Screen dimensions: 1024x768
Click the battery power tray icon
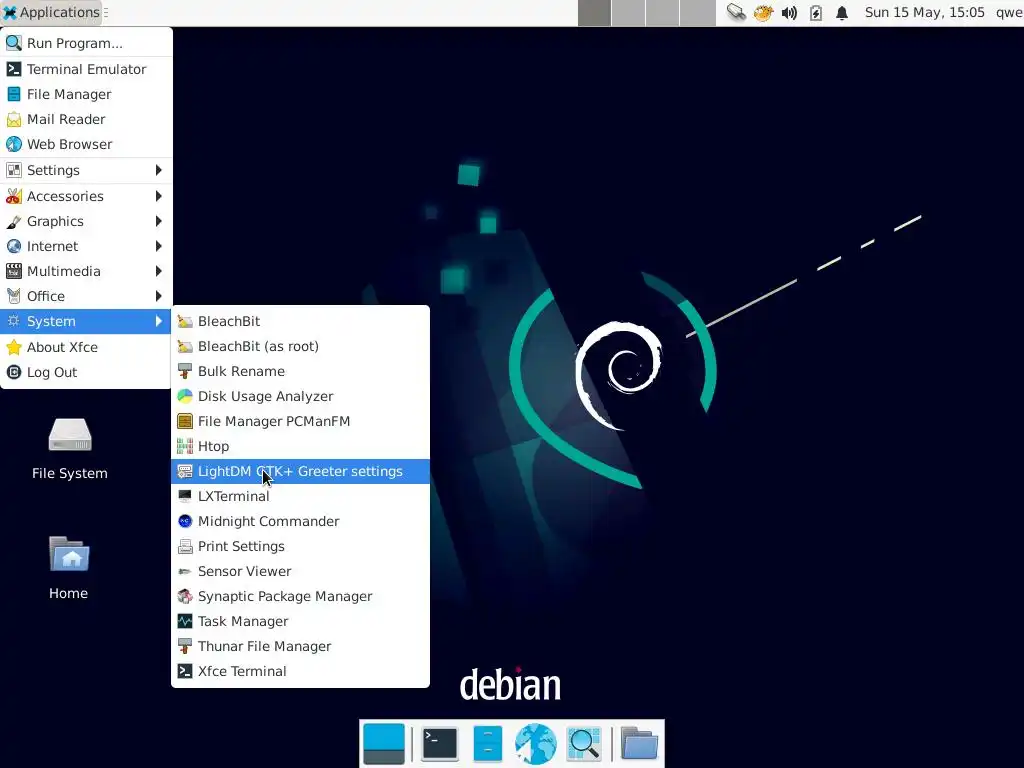click(816, 12)
